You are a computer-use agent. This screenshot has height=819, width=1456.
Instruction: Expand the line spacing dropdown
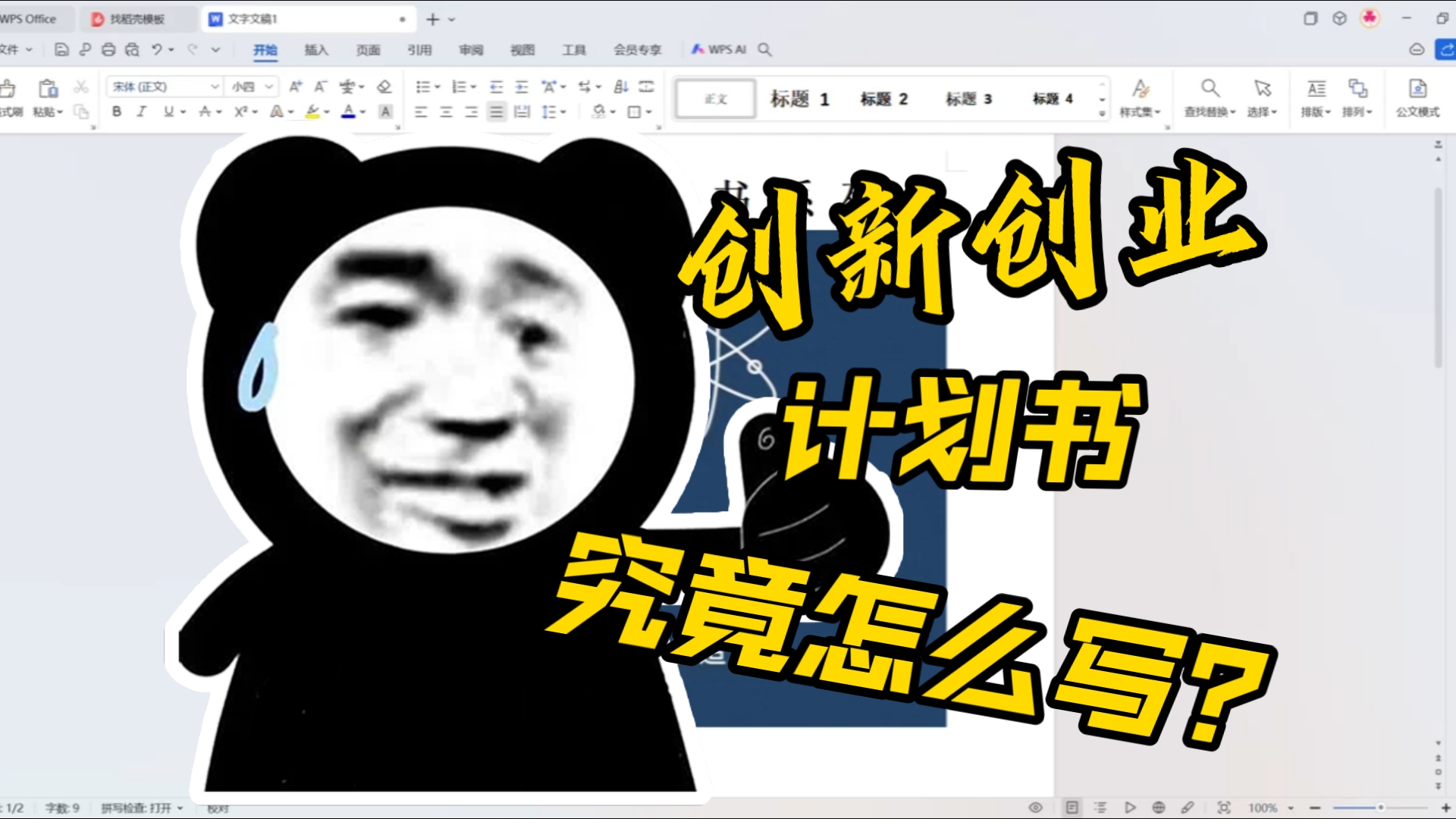(563, 112)
